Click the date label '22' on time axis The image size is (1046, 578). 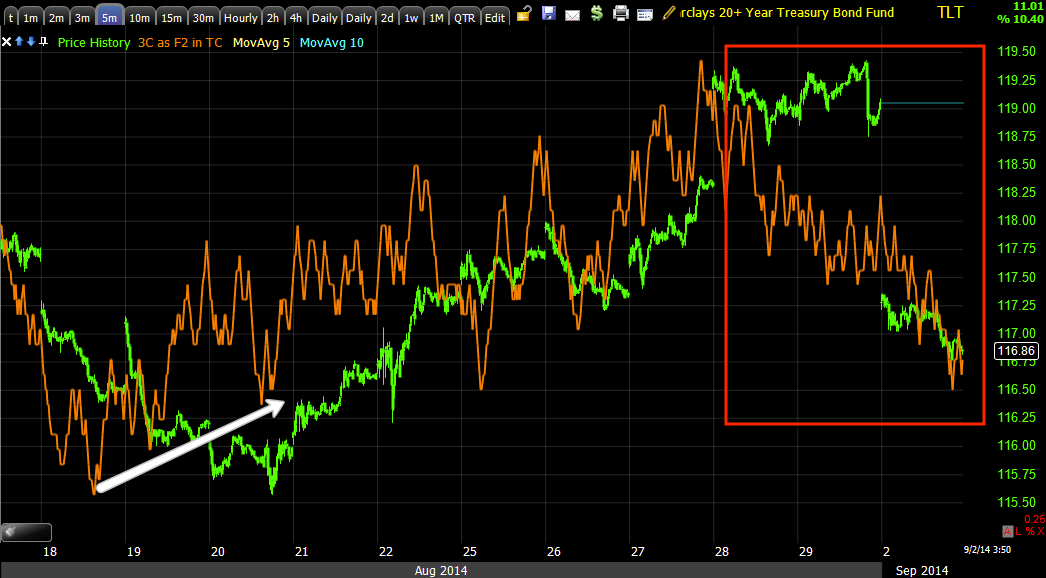(x=386, y=551)
